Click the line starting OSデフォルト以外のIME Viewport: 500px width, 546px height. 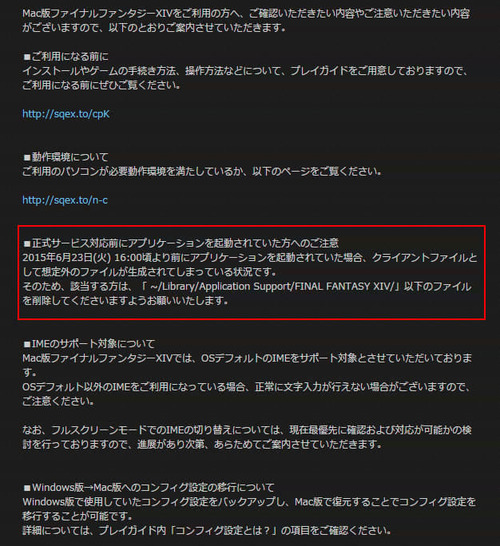tap(246, 387)
